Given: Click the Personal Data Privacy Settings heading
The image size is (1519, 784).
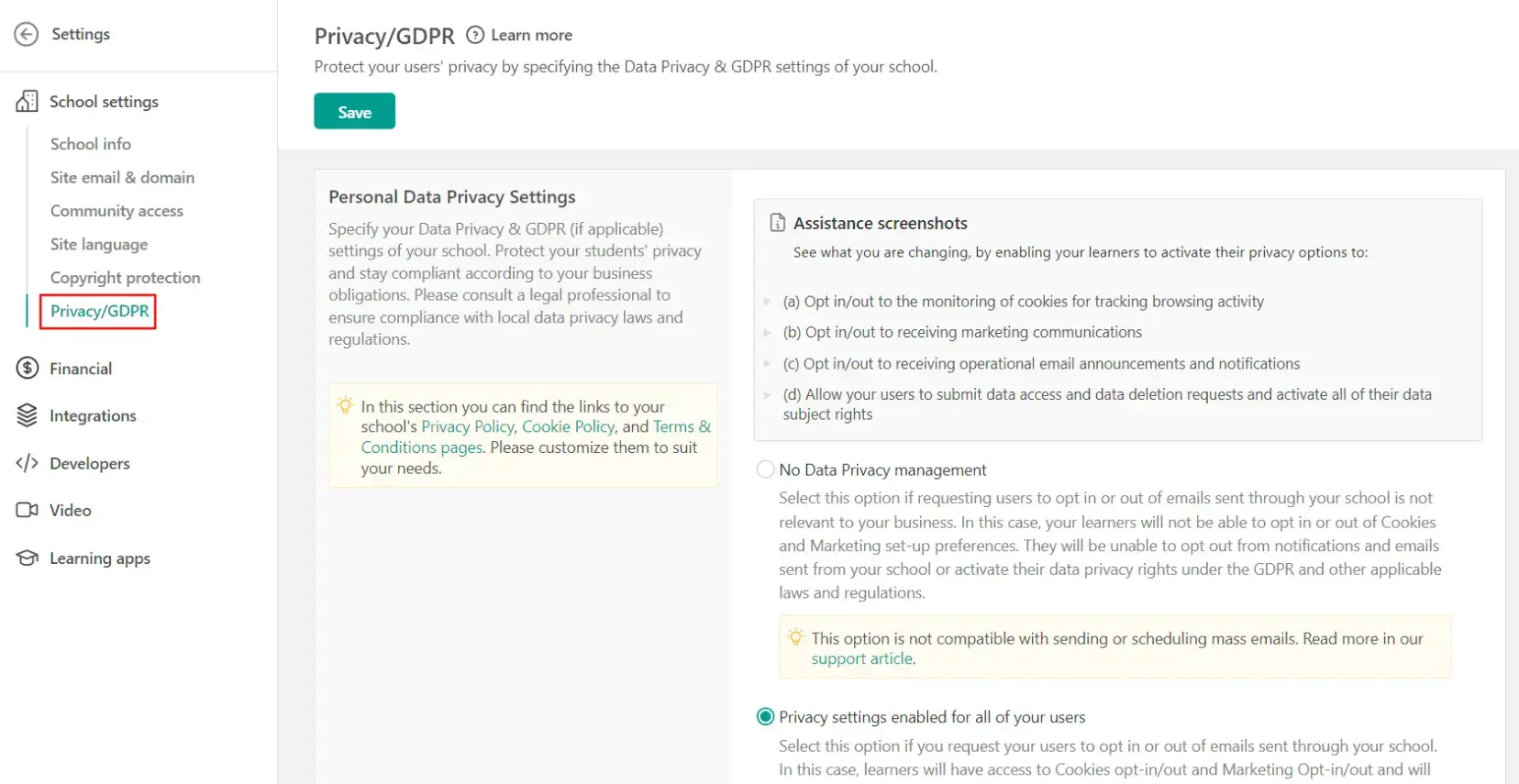Looking at the screenshot, I should (452, 196).
